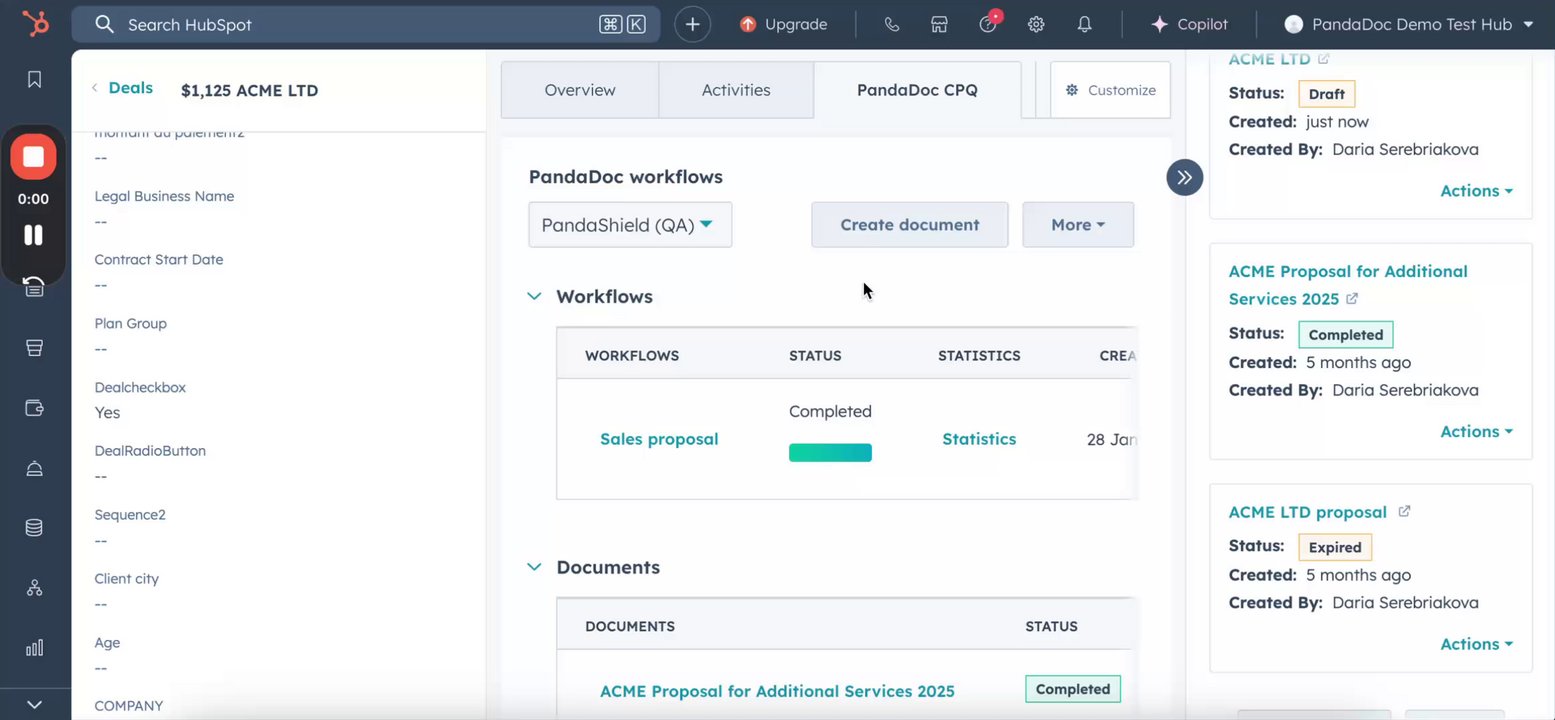Click the Dealcheckbox value Yes
Image resolution: width=1555 pixels, height=720 pixels.
(107, 413)
